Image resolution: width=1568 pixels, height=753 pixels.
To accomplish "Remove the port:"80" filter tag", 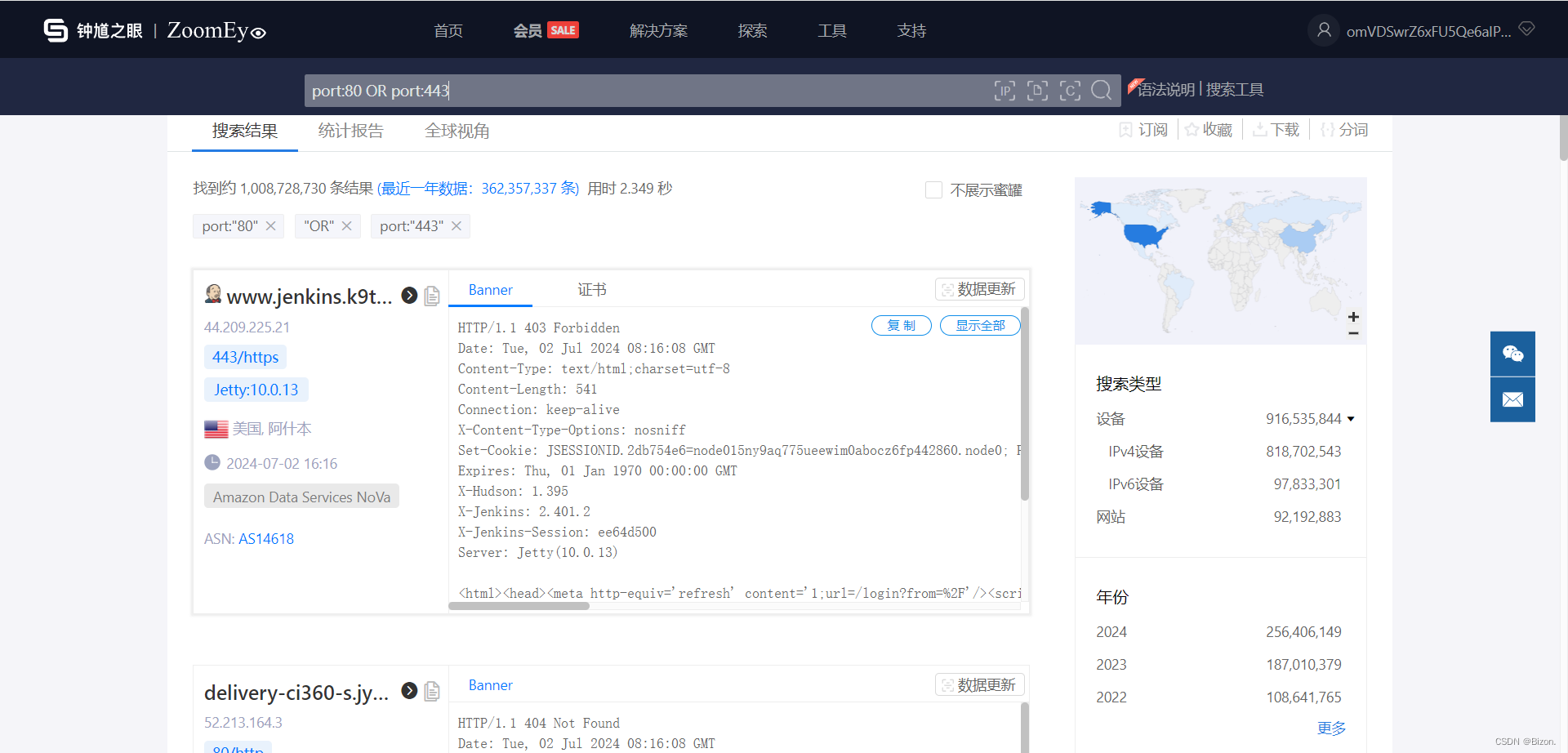I will pyautogui.click(x=271, y=226).
